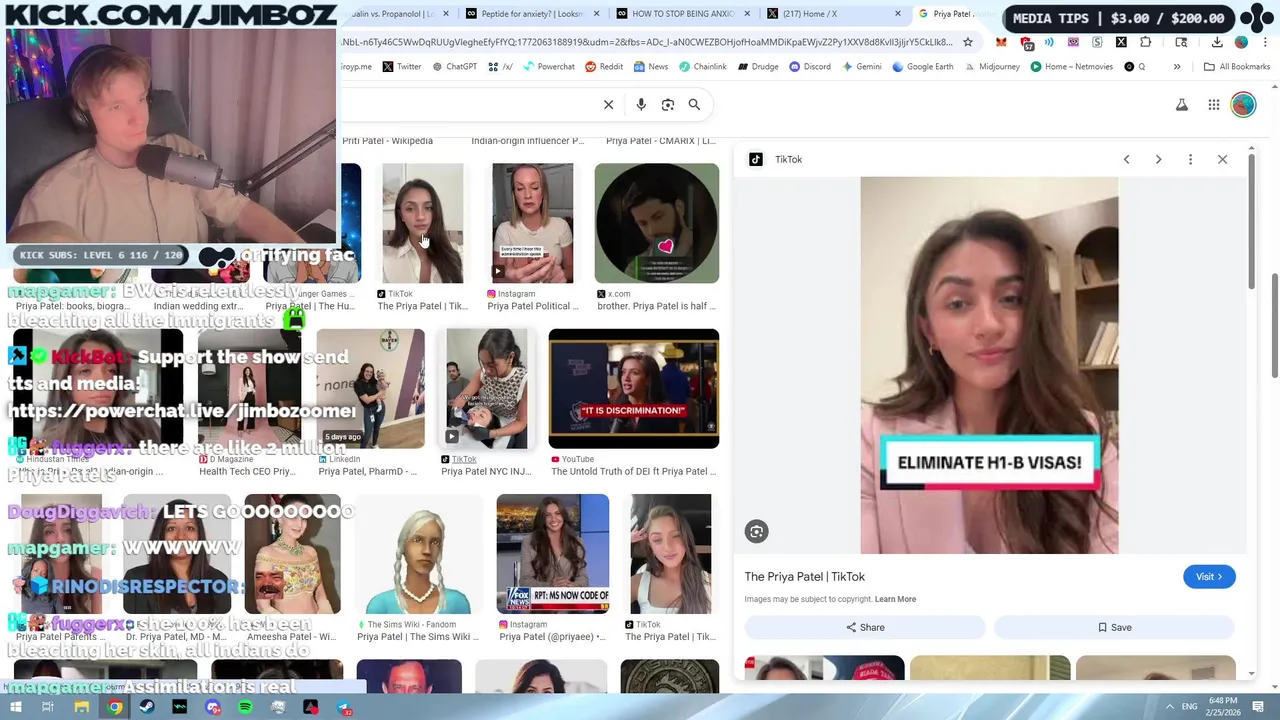Open the large ELIMINATE H1-B VISAS preview image

(x=989, y=365)
